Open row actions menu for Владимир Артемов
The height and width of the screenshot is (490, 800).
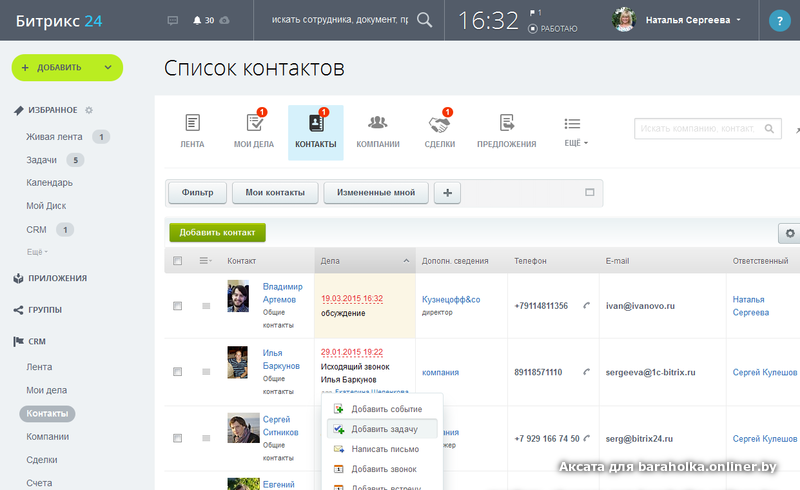206,306
